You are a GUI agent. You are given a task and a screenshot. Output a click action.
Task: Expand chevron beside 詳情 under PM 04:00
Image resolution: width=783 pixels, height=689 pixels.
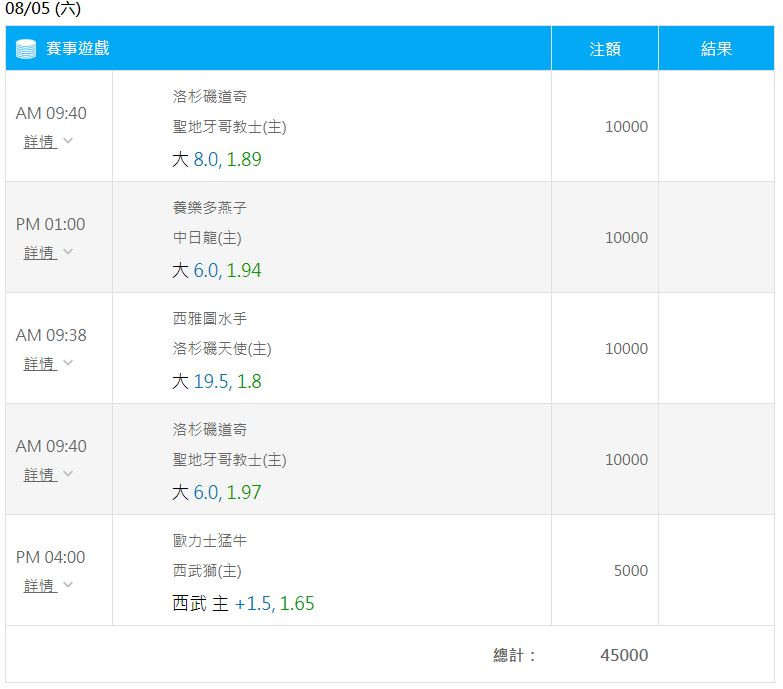[68, 585]
